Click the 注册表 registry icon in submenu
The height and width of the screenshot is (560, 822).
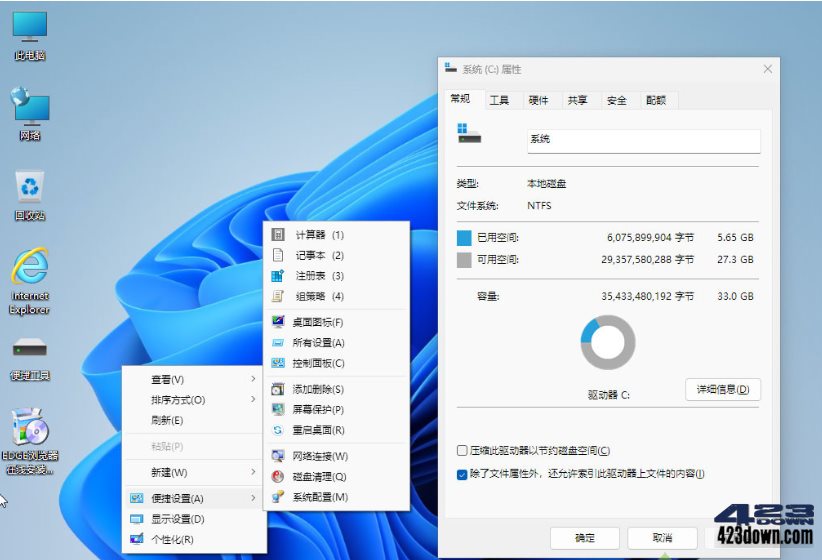tap(278, 275)
